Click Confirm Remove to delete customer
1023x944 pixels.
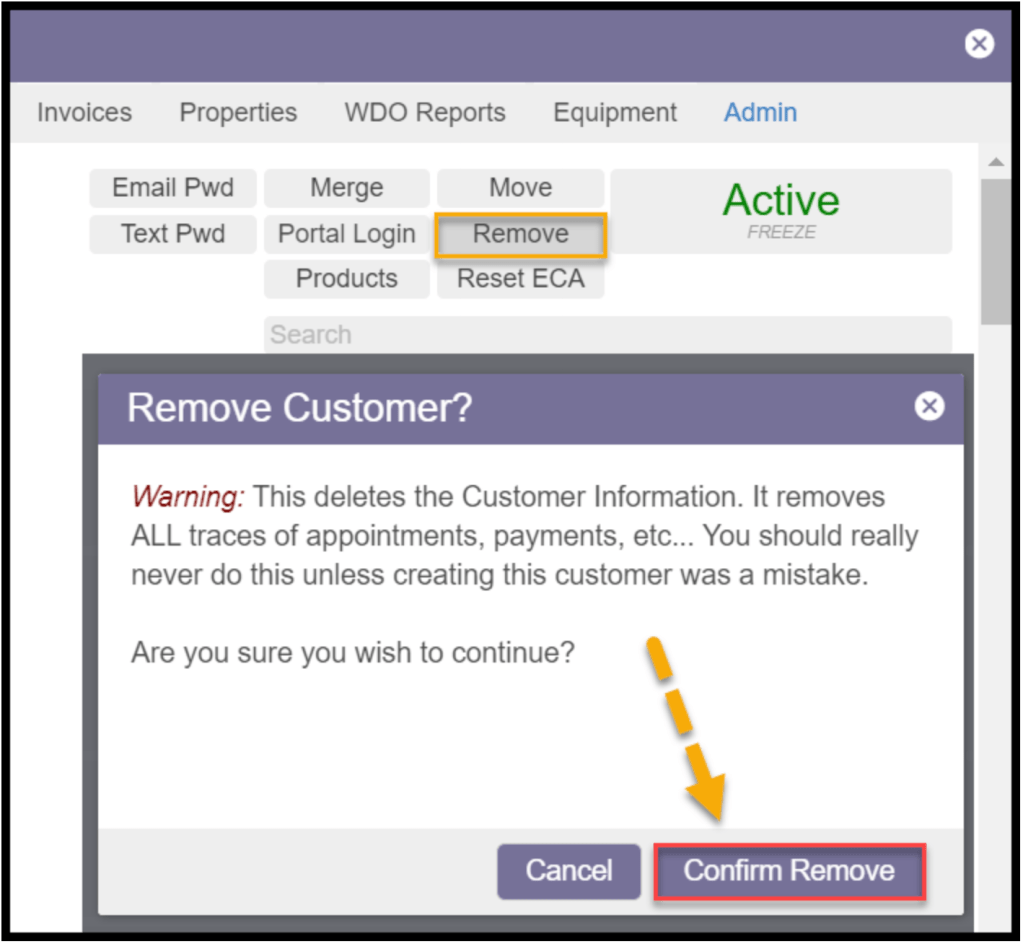[789, 871]
